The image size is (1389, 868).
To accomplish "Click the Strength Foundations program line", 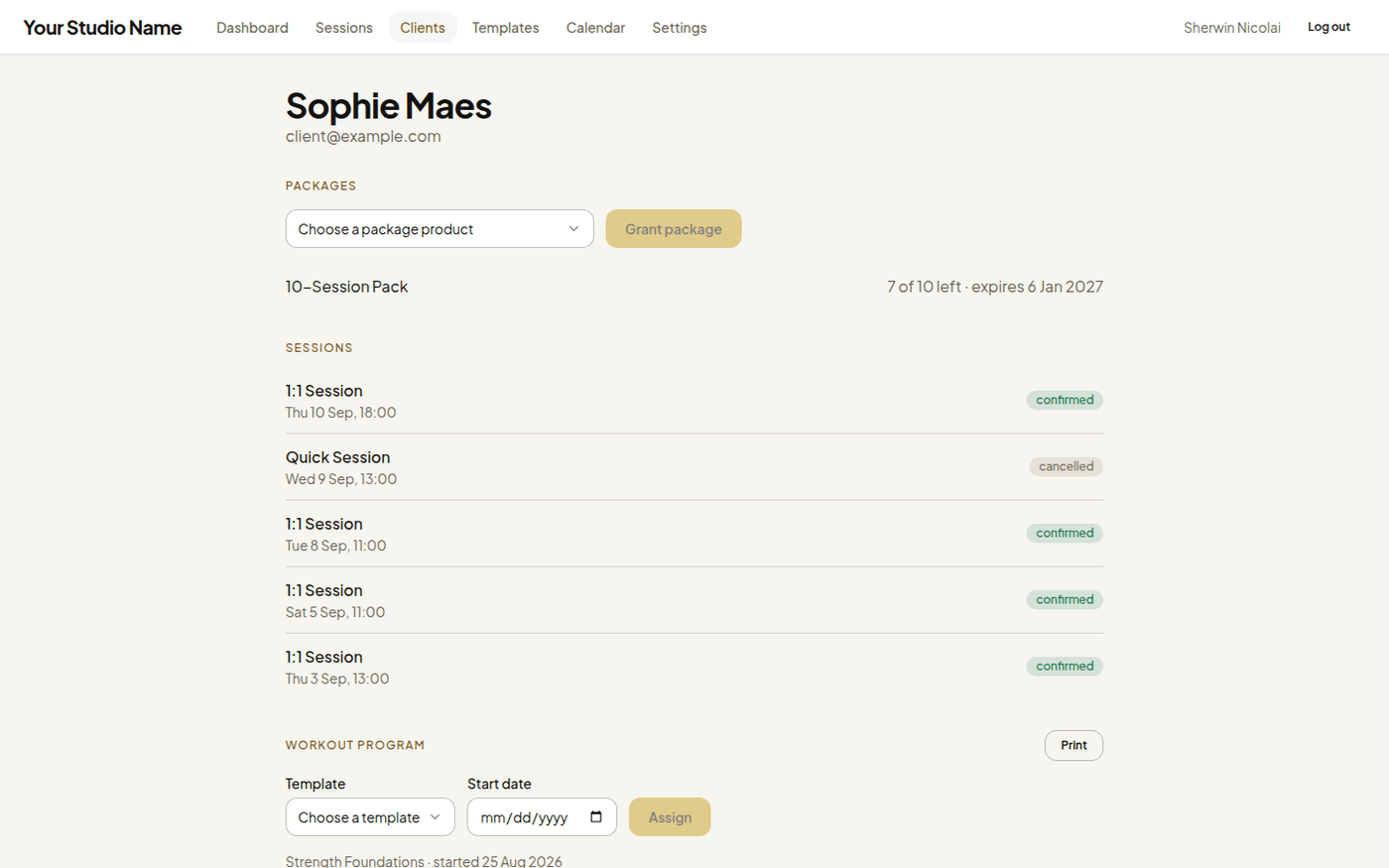I will [x=424, y=861].
